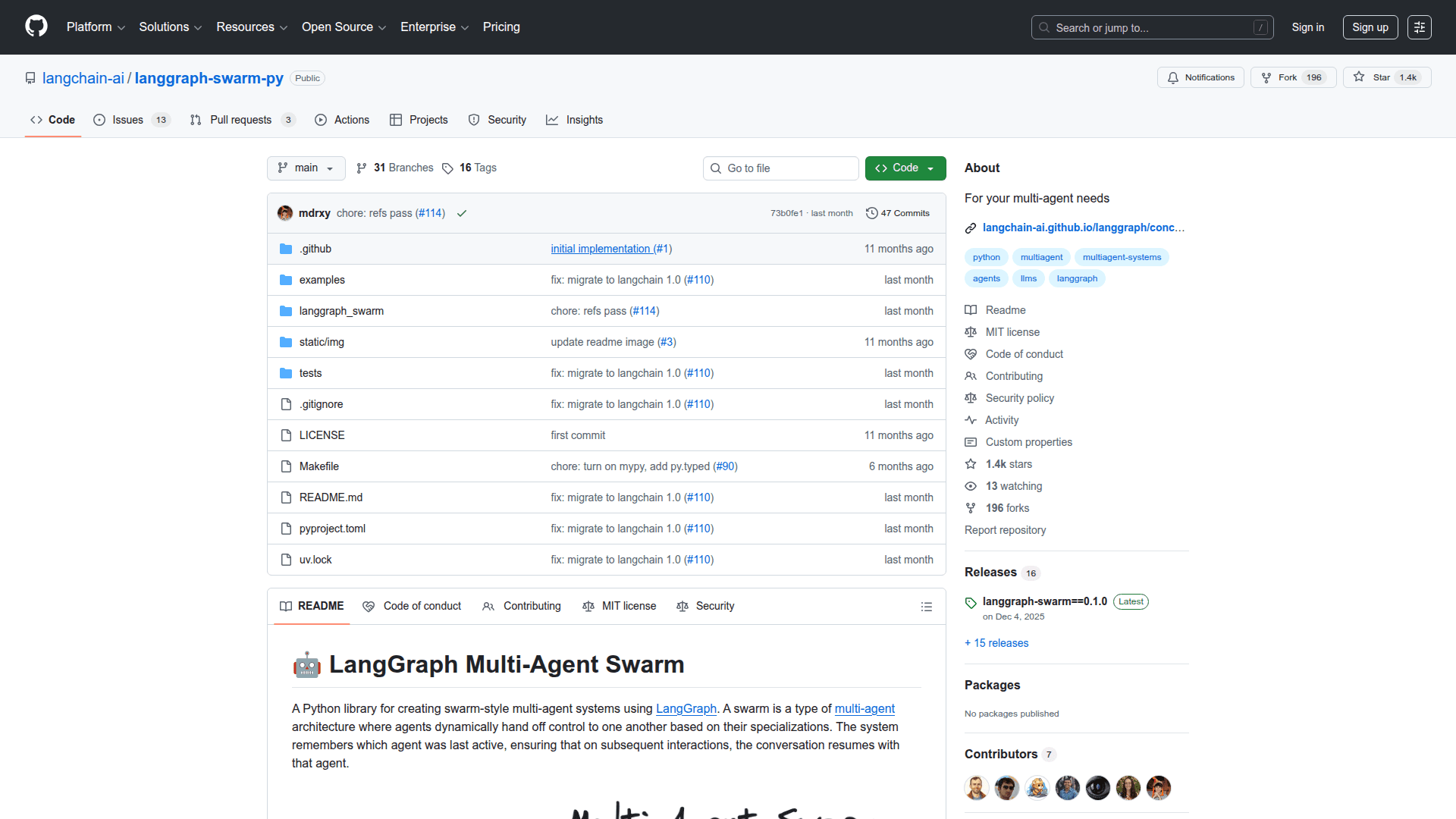Click the Activity pulse icon in sidebar
Viewport: 1456px width, 819px height.
971,419
